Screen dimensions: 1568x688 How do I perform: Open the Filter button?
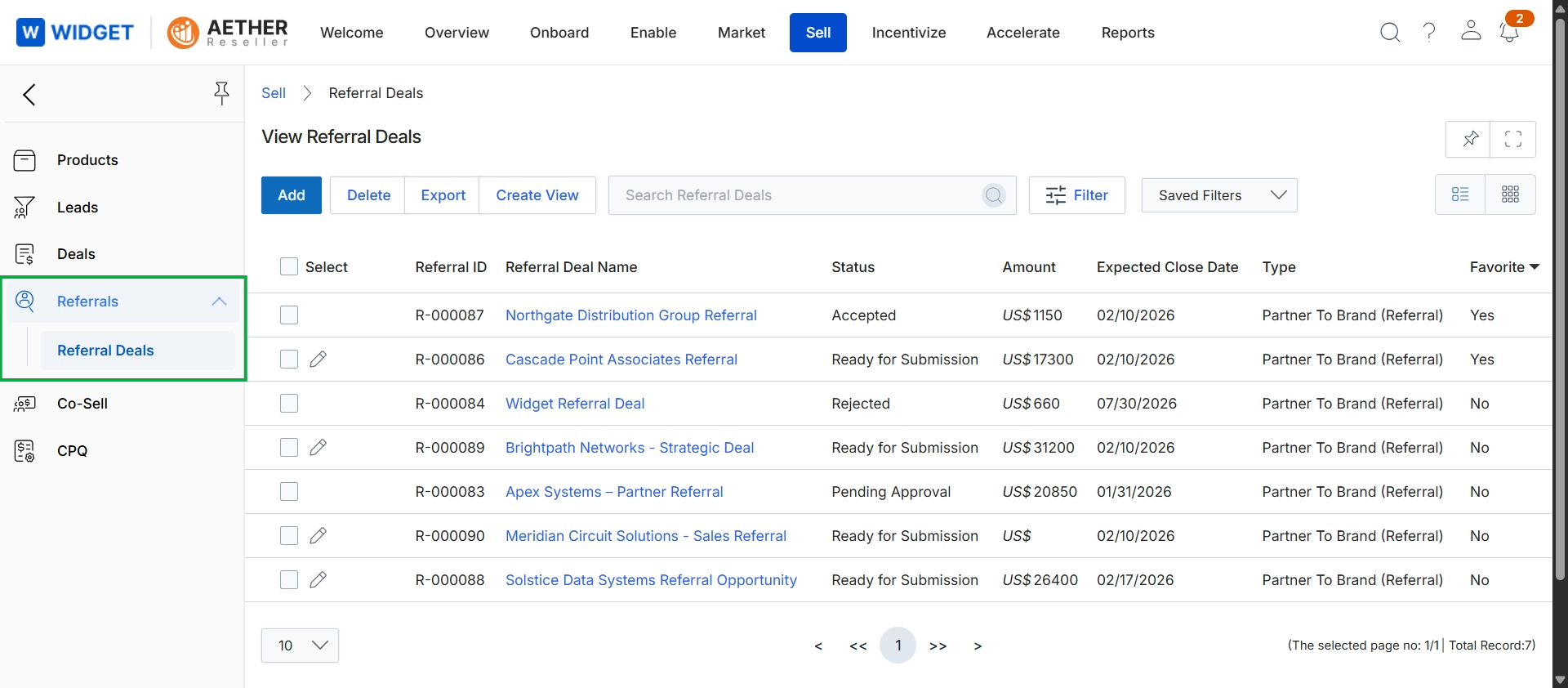pyautogui.click(x=1077, y=195)
